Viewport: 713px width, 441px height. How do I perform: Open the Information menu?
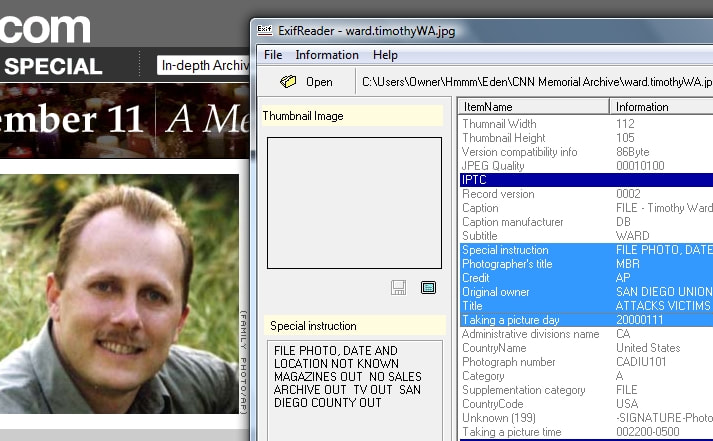pos(326,55)
